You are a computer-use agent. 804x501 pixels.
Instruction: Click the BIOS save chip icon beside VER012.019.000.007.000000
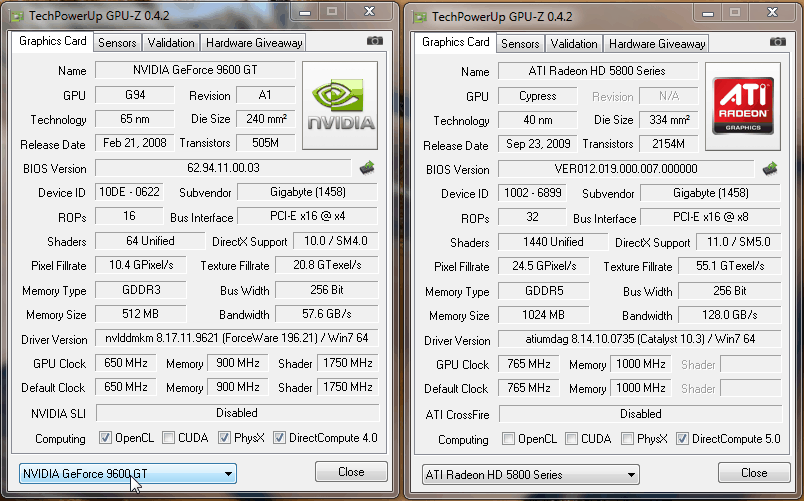coord(770,169)
